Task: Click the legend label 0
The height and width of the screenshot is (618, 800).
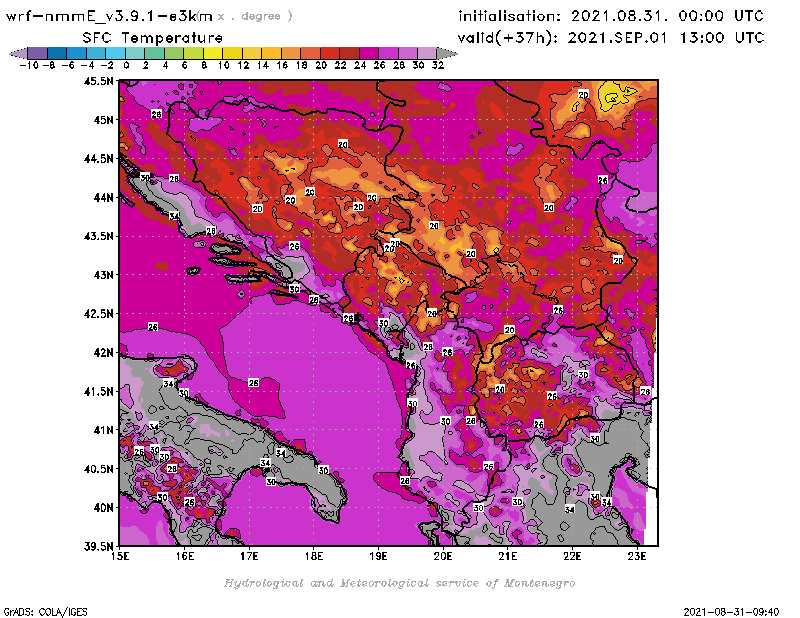Action: point(126,65)
